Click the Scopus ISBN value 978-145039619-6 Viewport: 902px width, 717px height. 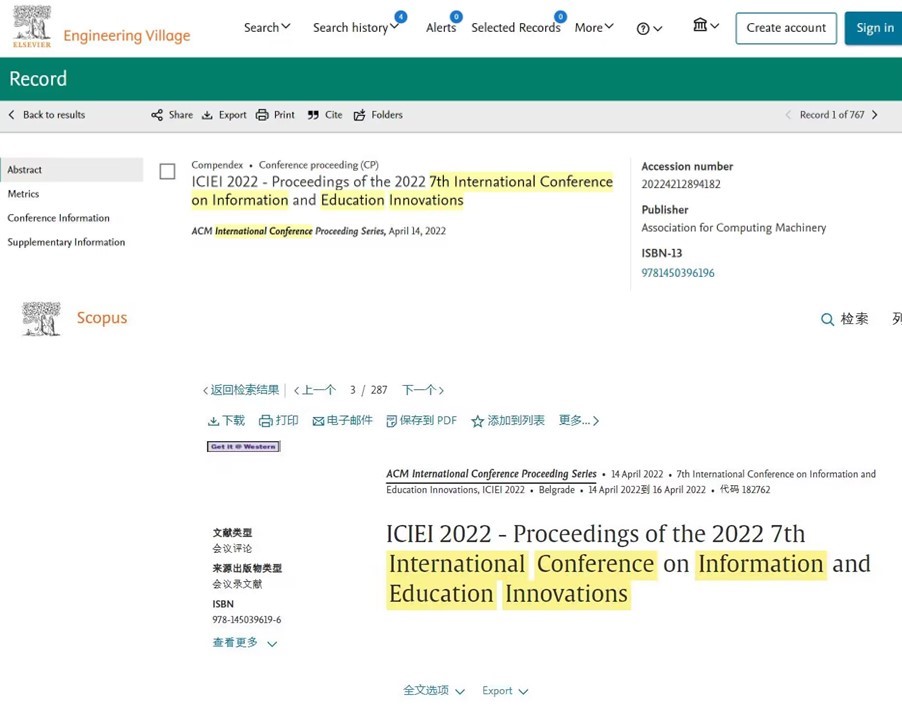(247, 620)
